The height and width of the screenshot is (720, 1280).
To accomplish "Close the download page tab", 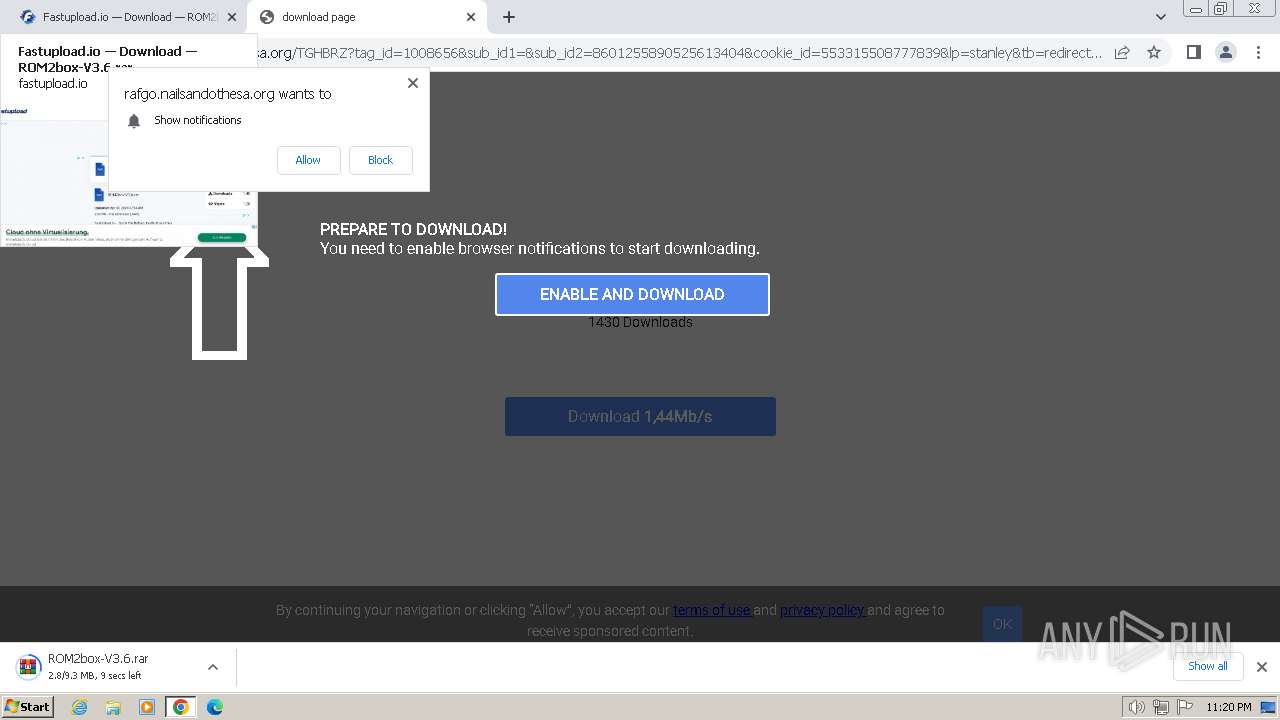I will (x=471, y=17).
